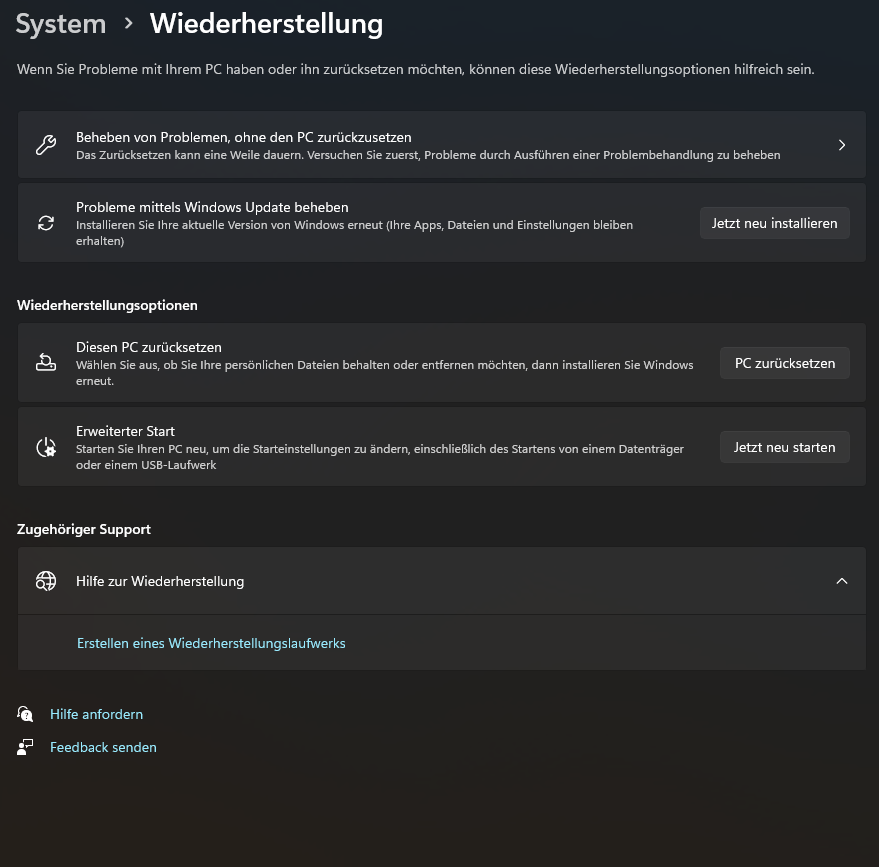Image resolution: width=879 pixels, height=867 pixels.
Task: Click the Wiederherstellung breadcrumb title
Action: (x=266, y=24)
